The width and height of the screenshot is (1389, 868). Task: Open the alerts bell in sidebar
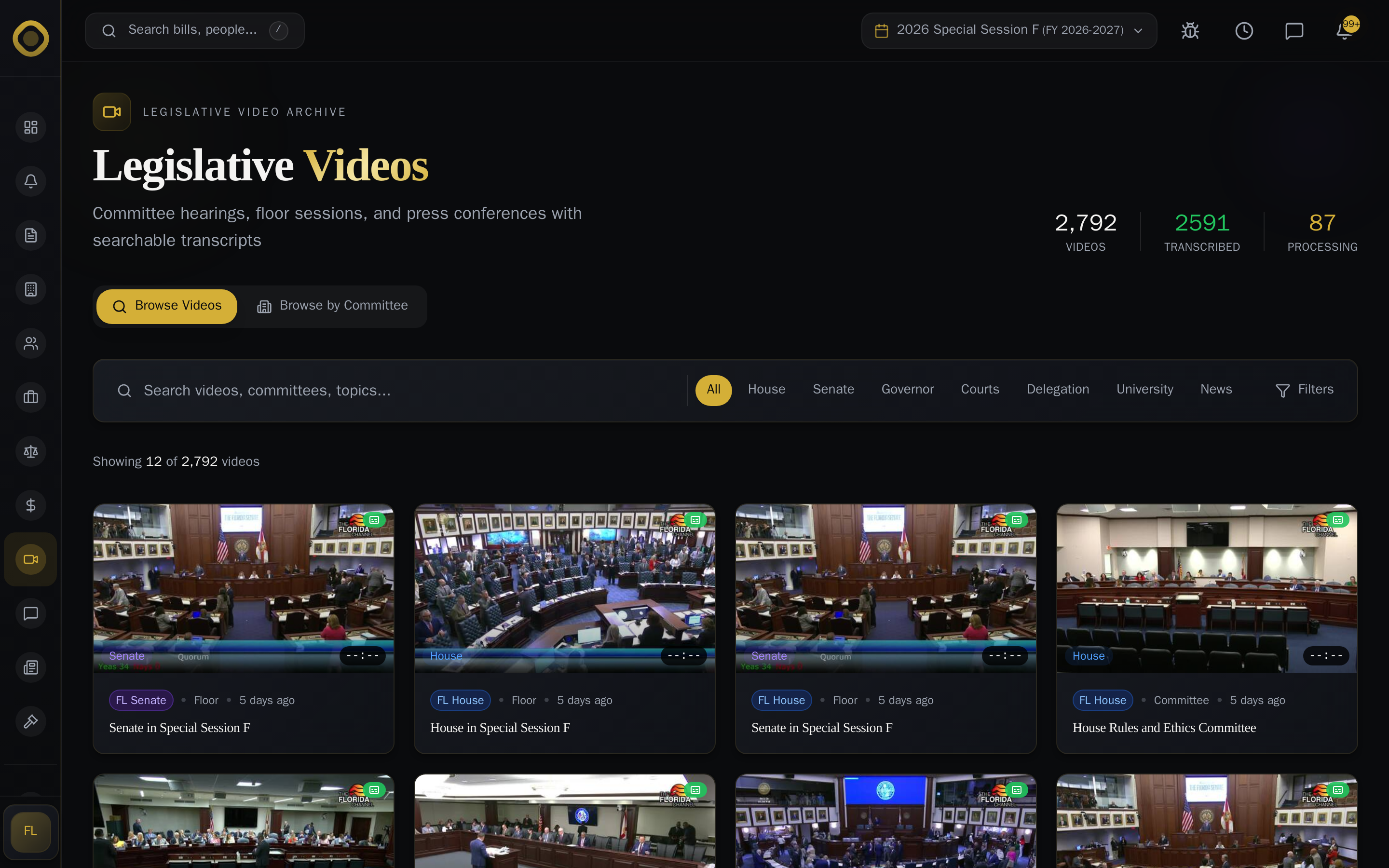pyautogui.click(x=30, y=181)
